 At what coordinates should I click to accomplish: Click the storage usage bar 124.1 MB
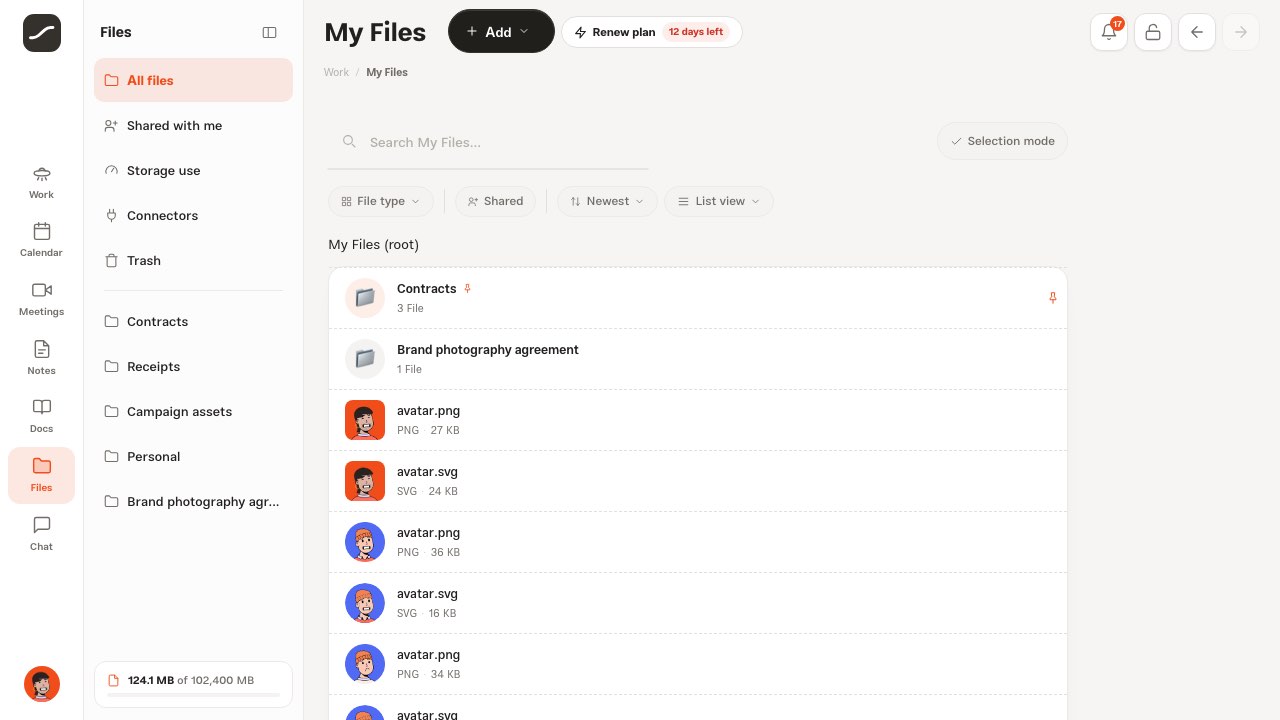[193, 685]
